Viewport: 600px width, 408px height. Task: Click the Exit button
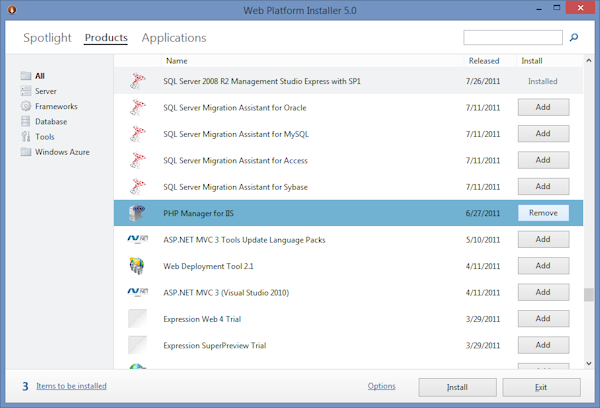click(x=541, y=387)
